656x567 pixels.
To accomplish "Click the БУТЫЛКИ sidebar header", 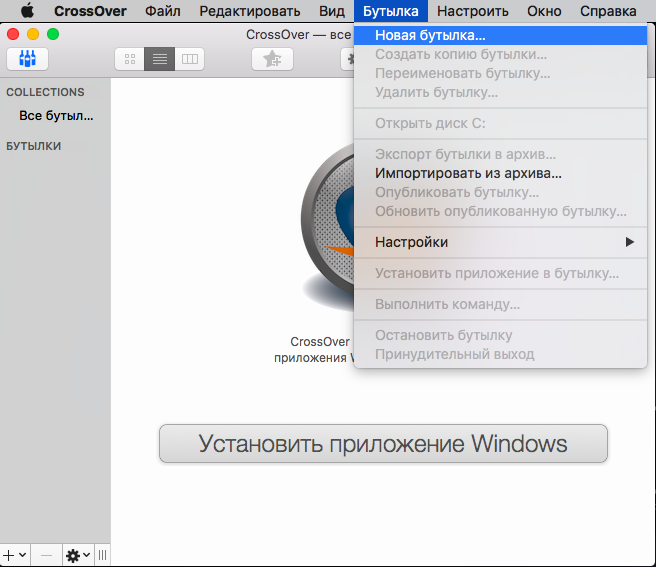I will (33, 146).
